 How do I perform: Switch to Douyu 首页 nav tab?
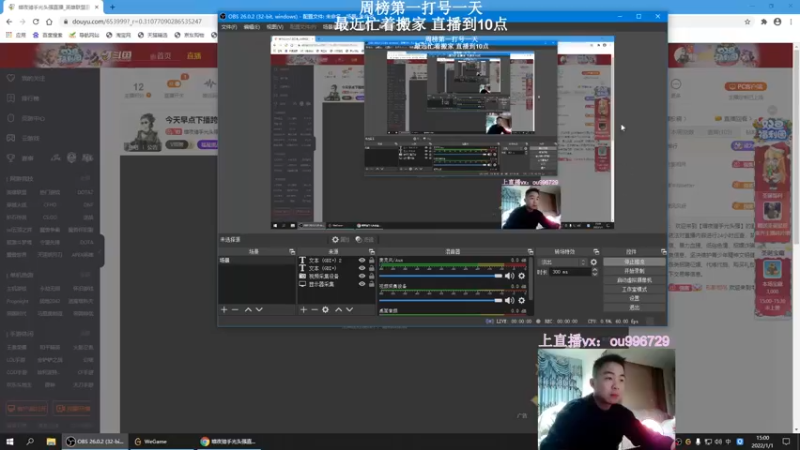point(161,56)
